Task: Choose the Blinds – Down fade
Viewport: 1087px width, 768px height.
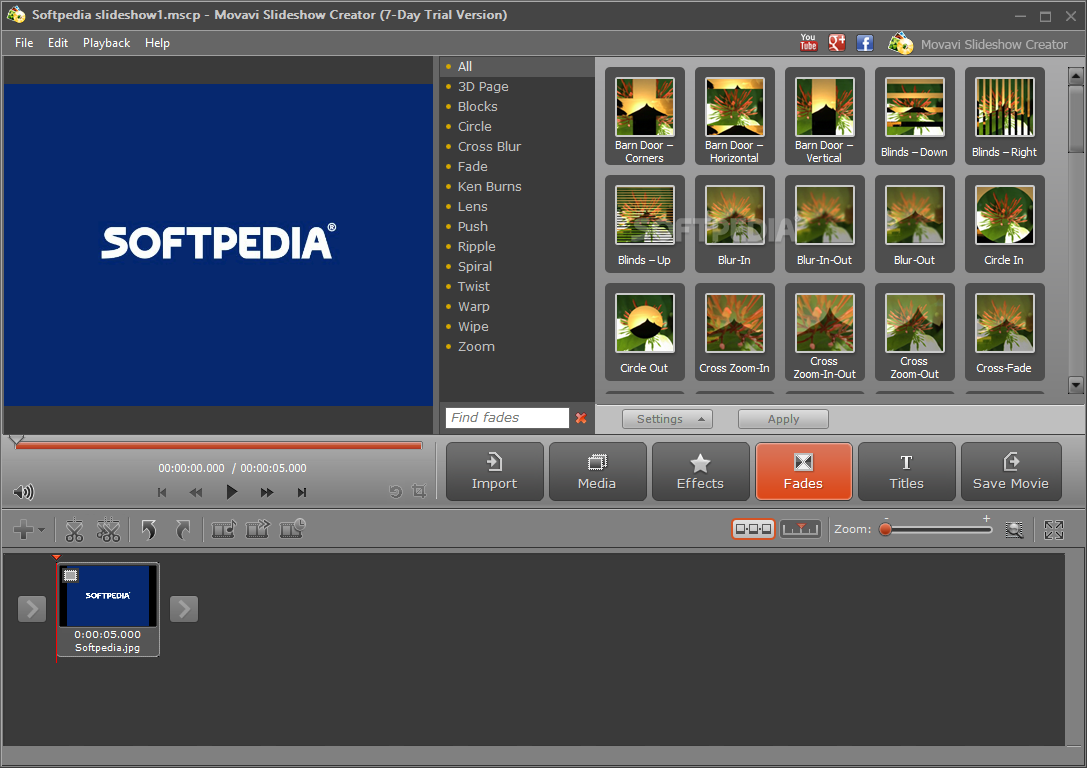Action: coord(914,116)
